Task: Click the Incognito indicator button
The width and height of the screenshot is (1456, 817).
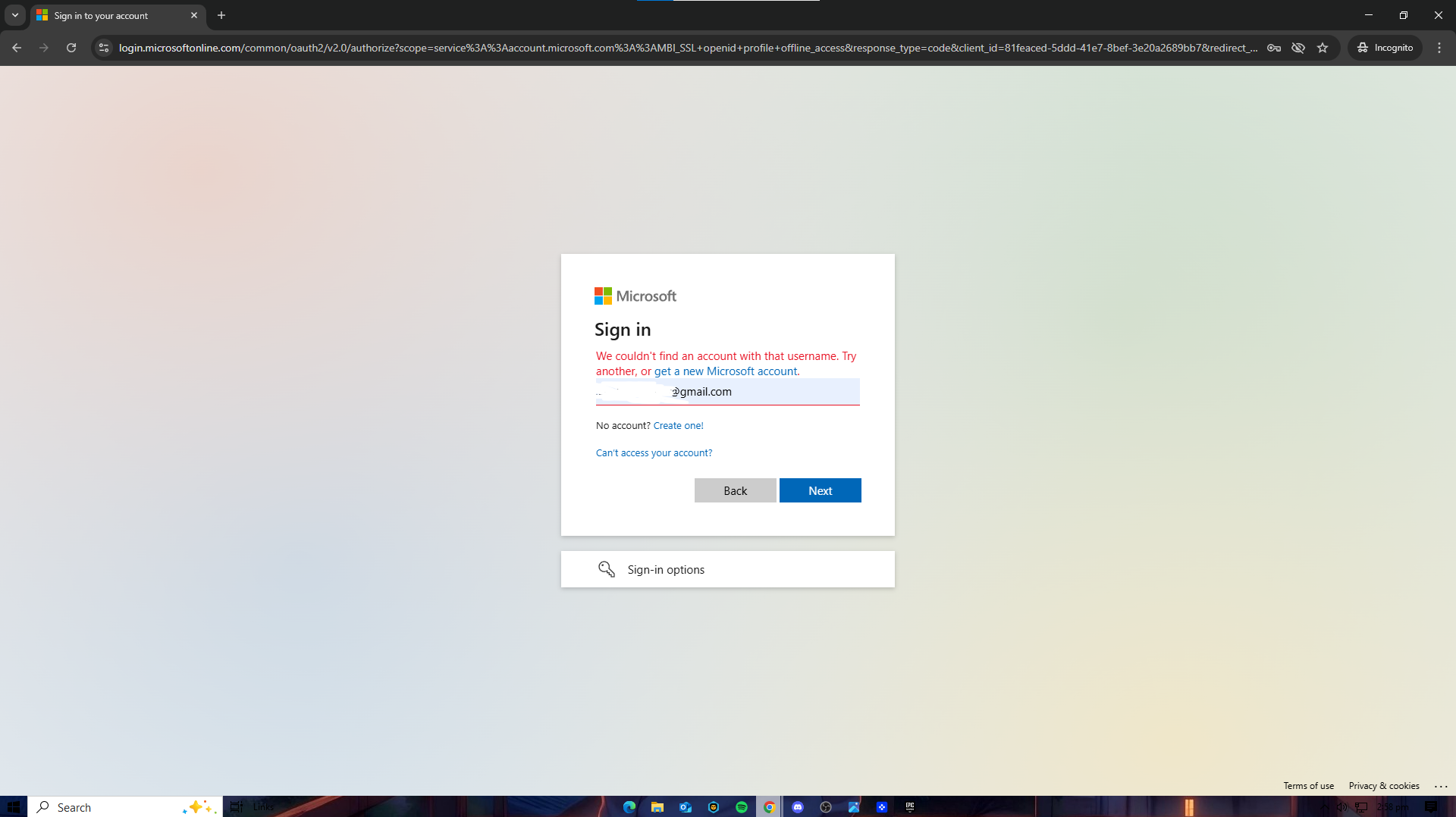Action: (x=1385, y=48)
